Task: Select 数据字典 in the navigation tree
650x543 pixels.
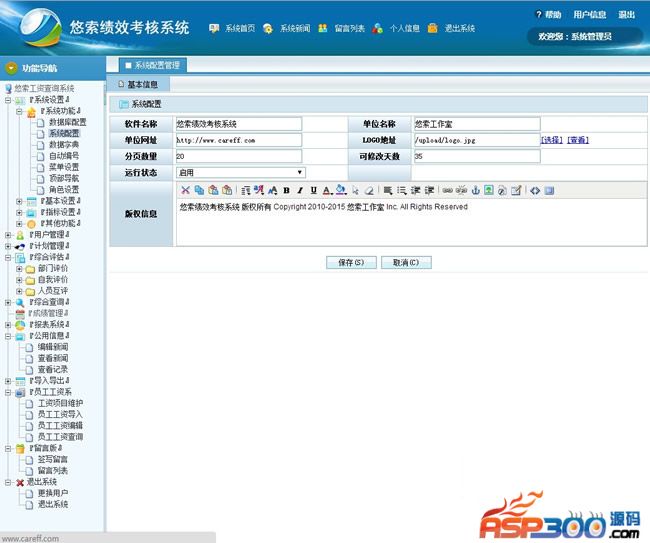Action: [x=64, y=145]
